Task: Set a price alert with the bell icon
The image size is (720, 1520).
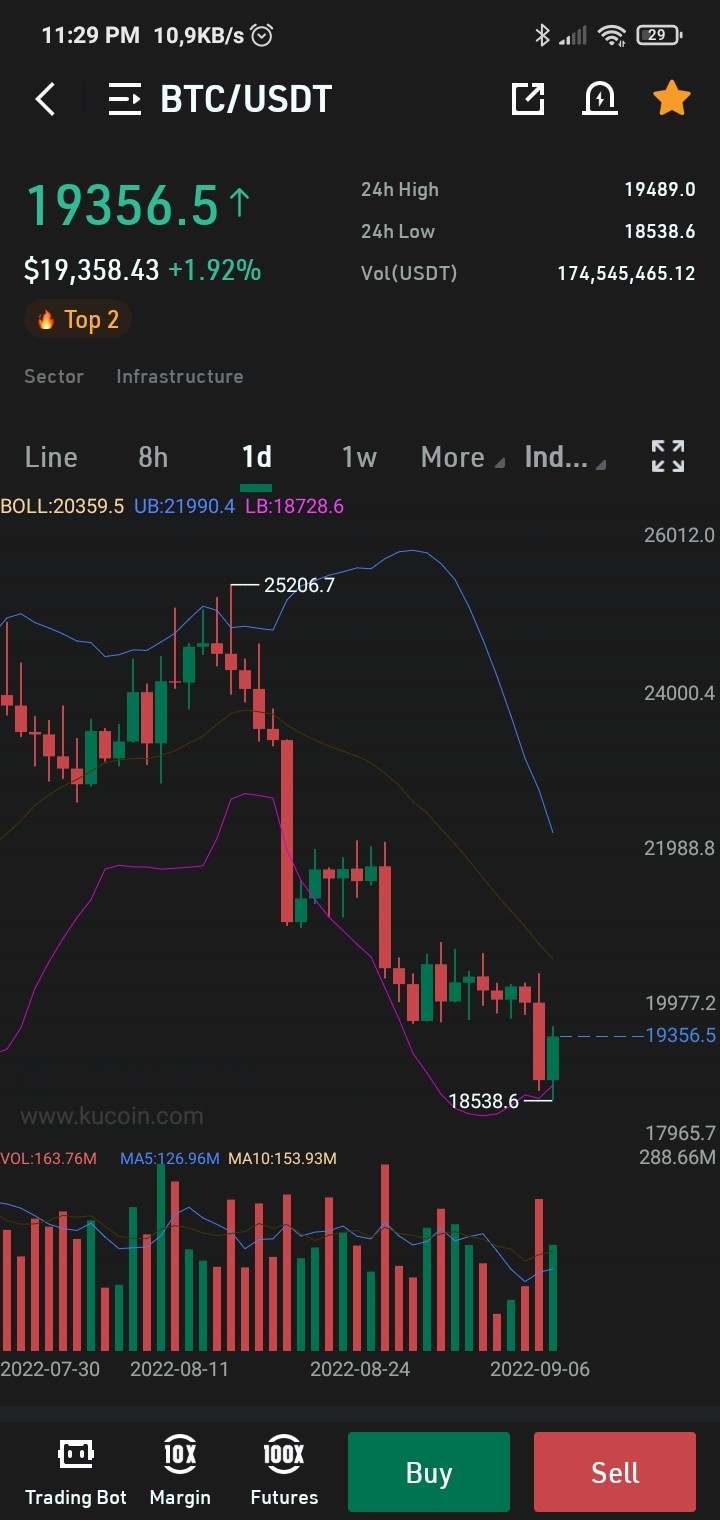Action: (x=600, y=98)
